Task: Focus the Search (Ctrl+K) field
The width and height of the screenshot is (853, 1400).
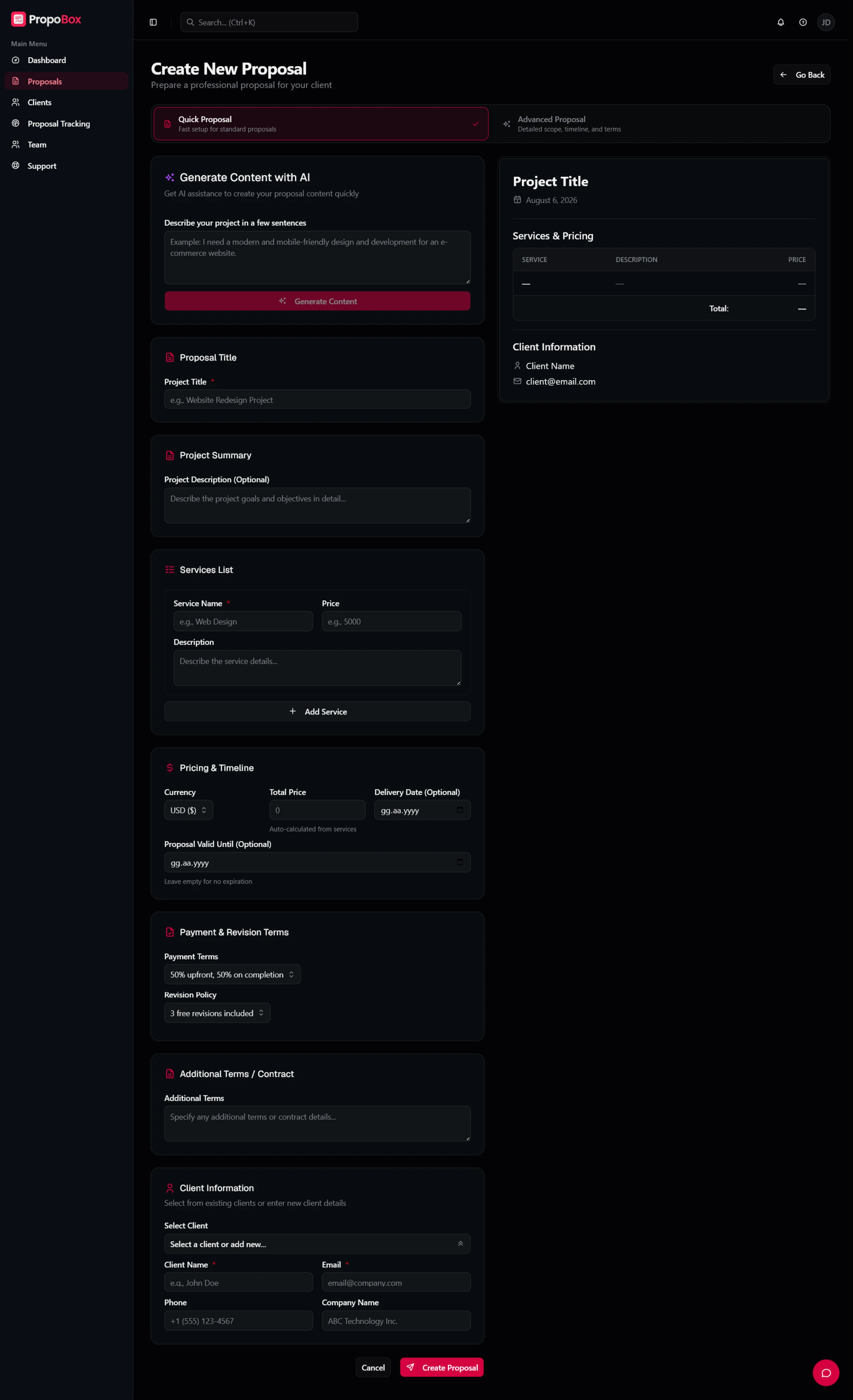Action: click(x=269, y=22)
